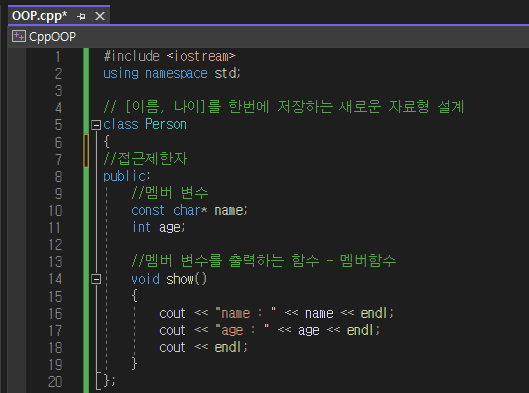Place cursor in Korean comment on line 4
Screen dimensions: 529x393
(284, 107)
